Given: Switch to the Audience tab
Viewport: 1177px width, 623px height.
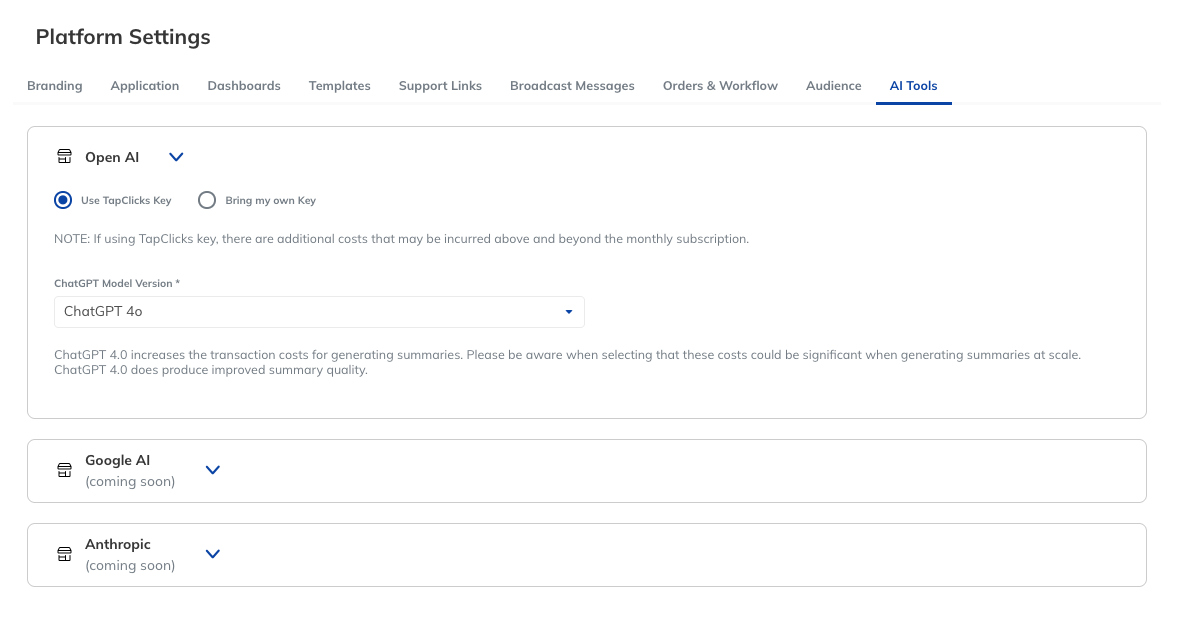Looking at the screenshot, I should (833, 86).
